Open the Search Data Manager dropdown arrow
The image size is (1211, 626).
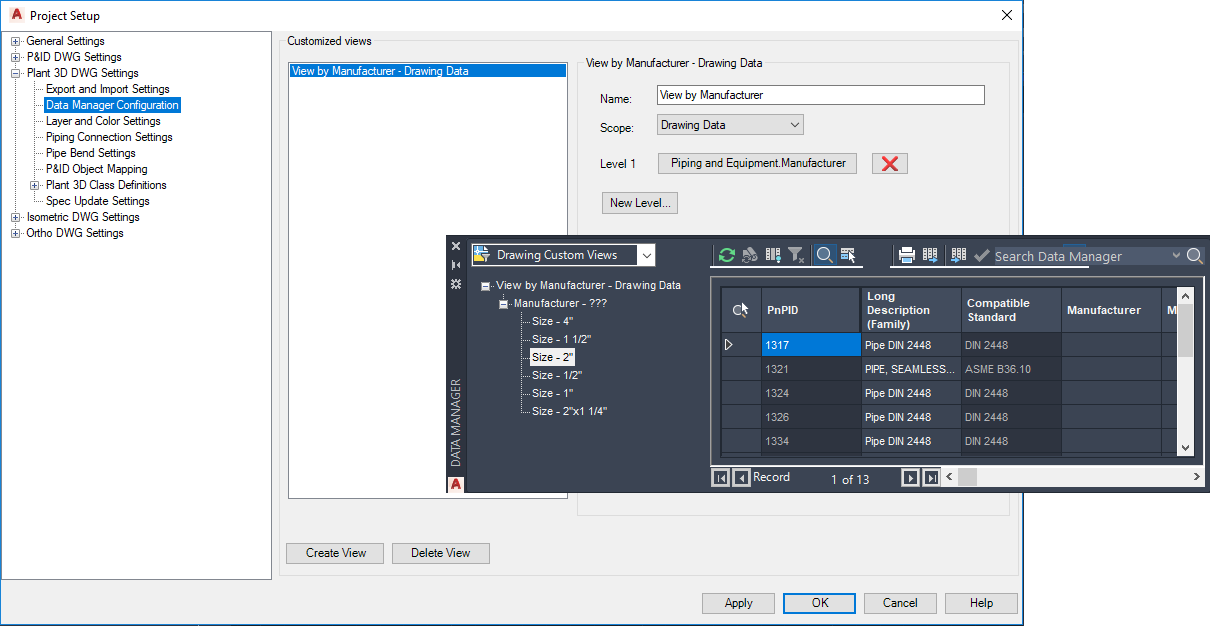[x=1176, y=256]
